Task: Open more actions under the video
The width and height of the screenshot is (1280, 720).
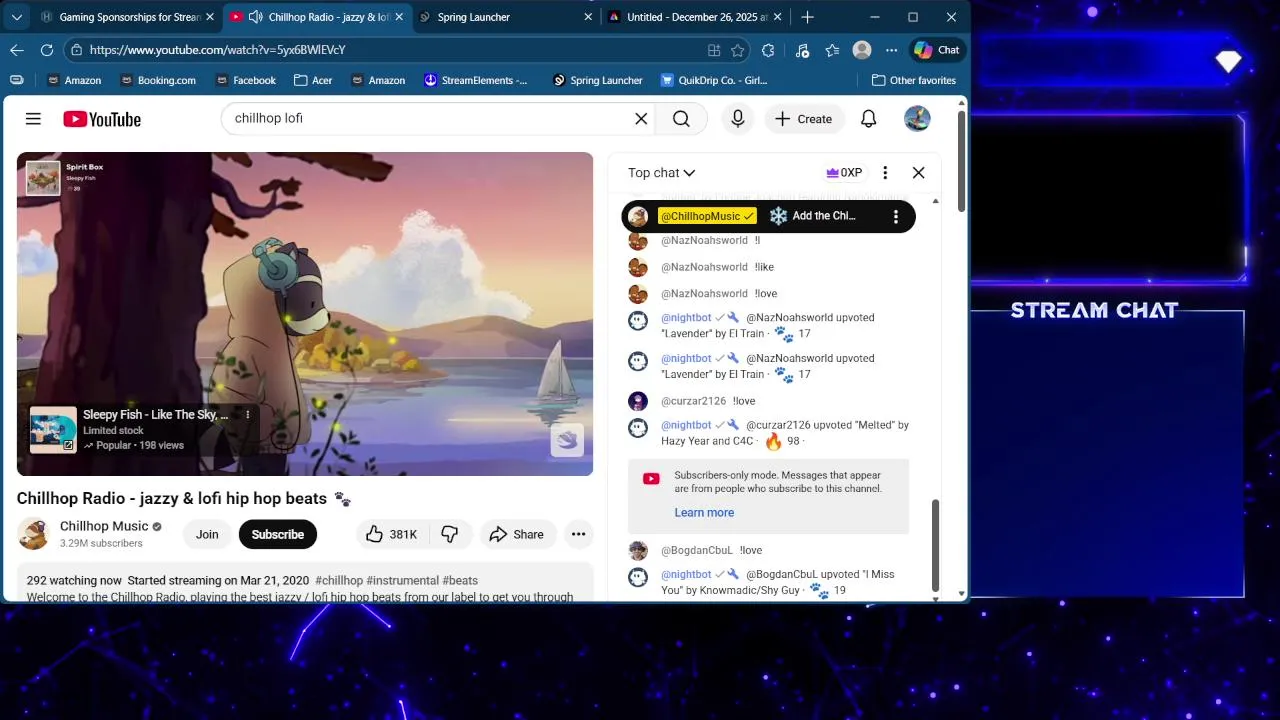Action: [x=578, y=534]
